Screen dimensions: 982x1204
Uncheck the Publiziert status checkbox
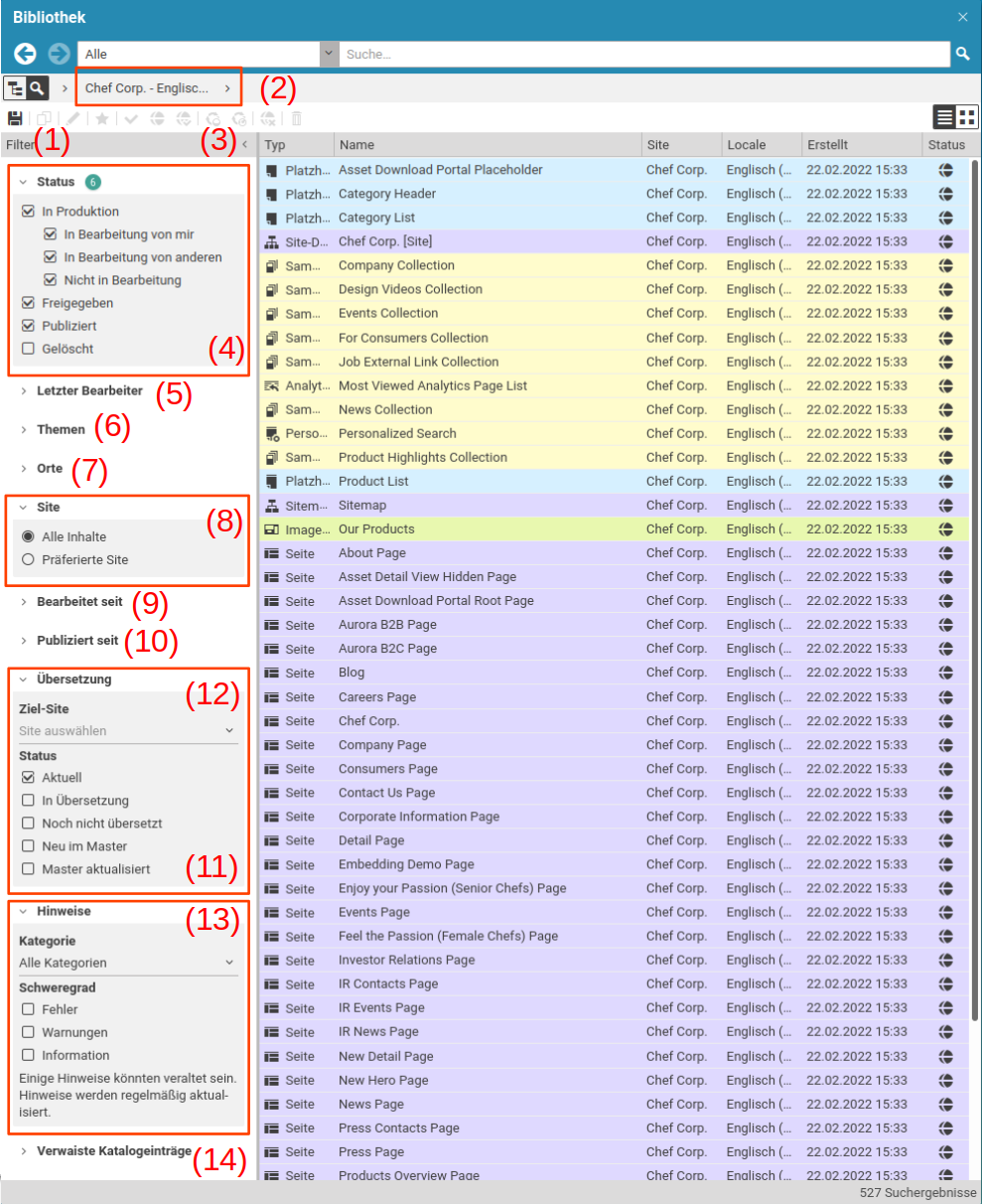pyautogui.click(x=28, y=326)
